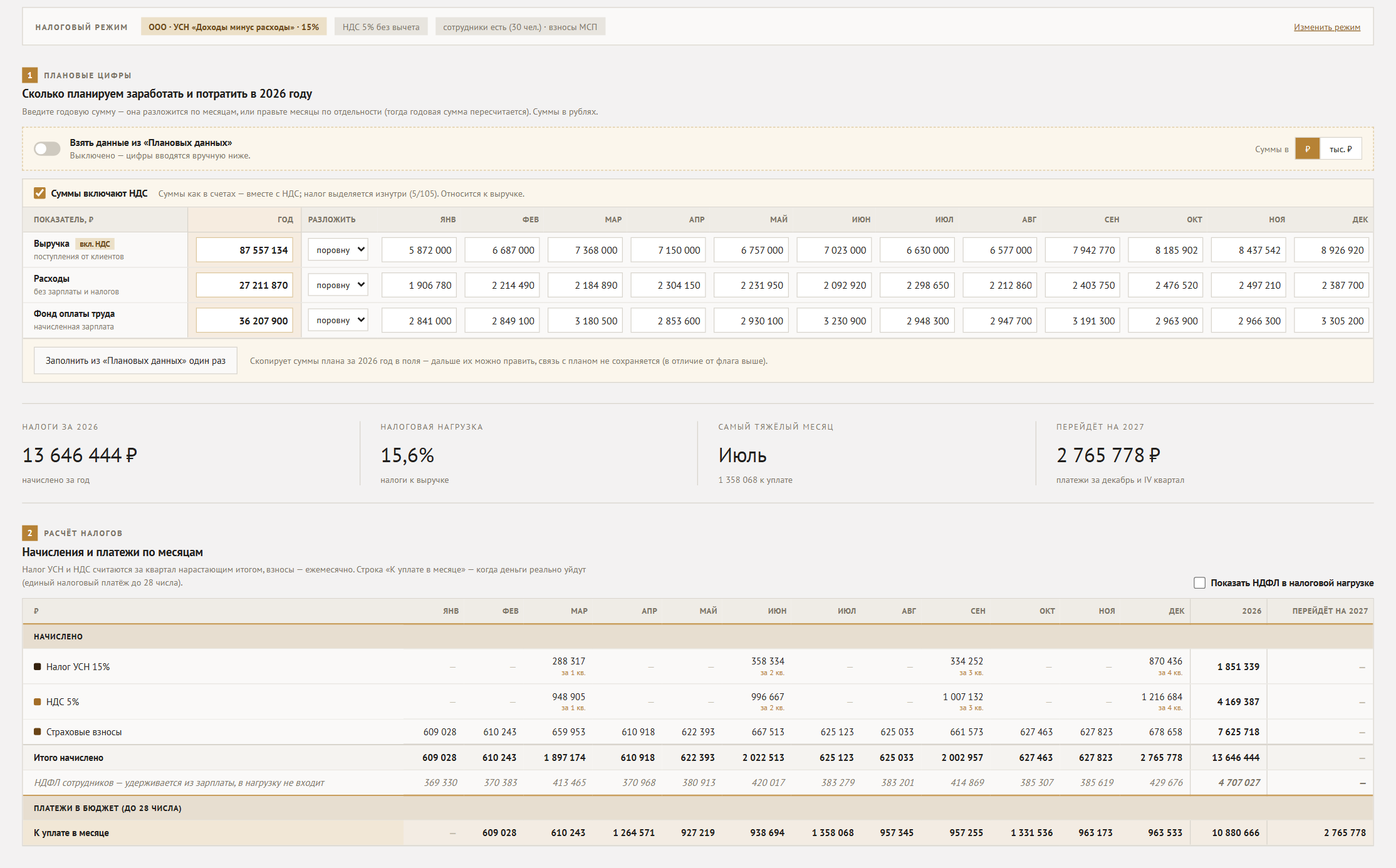Screen dimensions: 1396x868
Task: Uncheck the «Суммы включают НДС» checkbox
Action: (39, 193)
